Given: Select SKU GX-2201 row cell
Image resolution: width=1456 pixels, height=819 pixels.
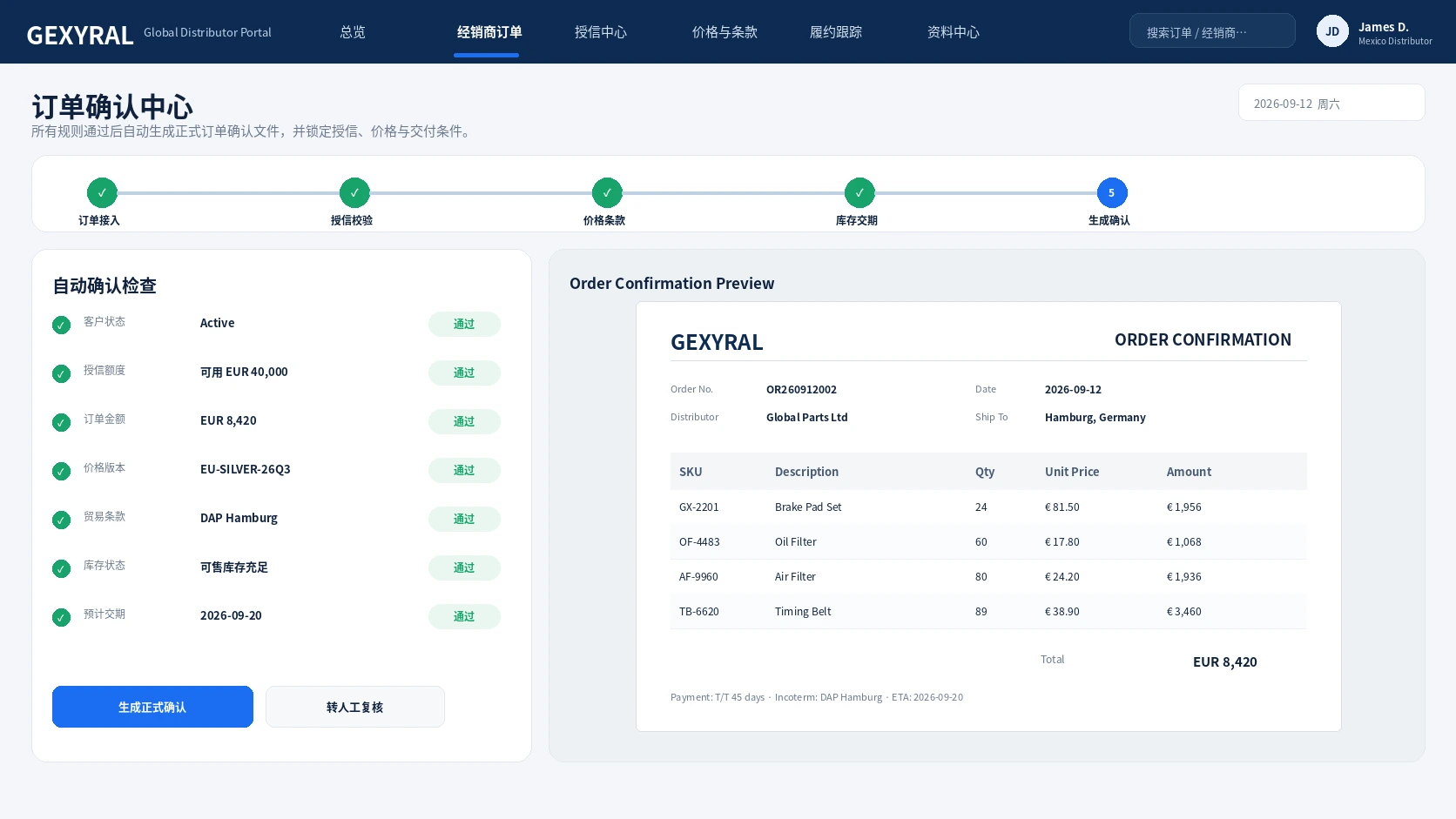Looking at the screenshot, I should 699,507.
